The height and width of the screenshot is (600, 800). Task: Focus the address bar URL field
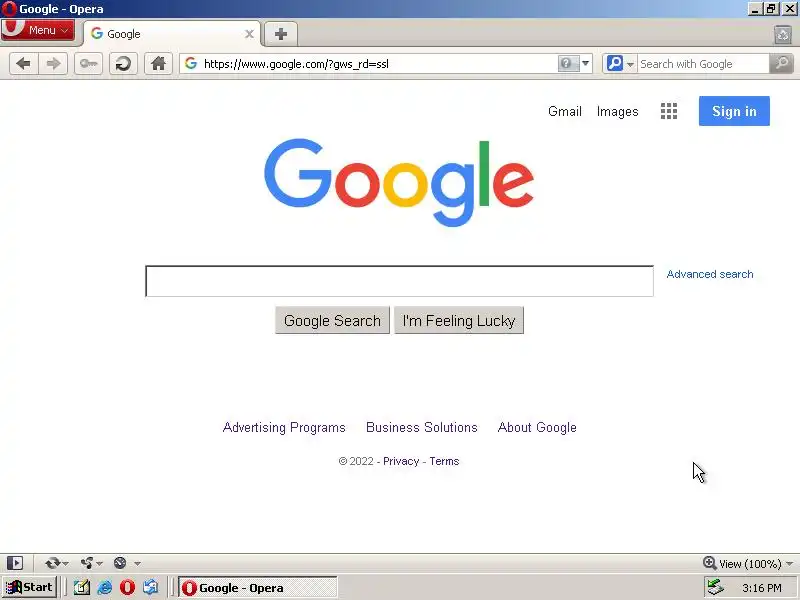tap(378, 64)
